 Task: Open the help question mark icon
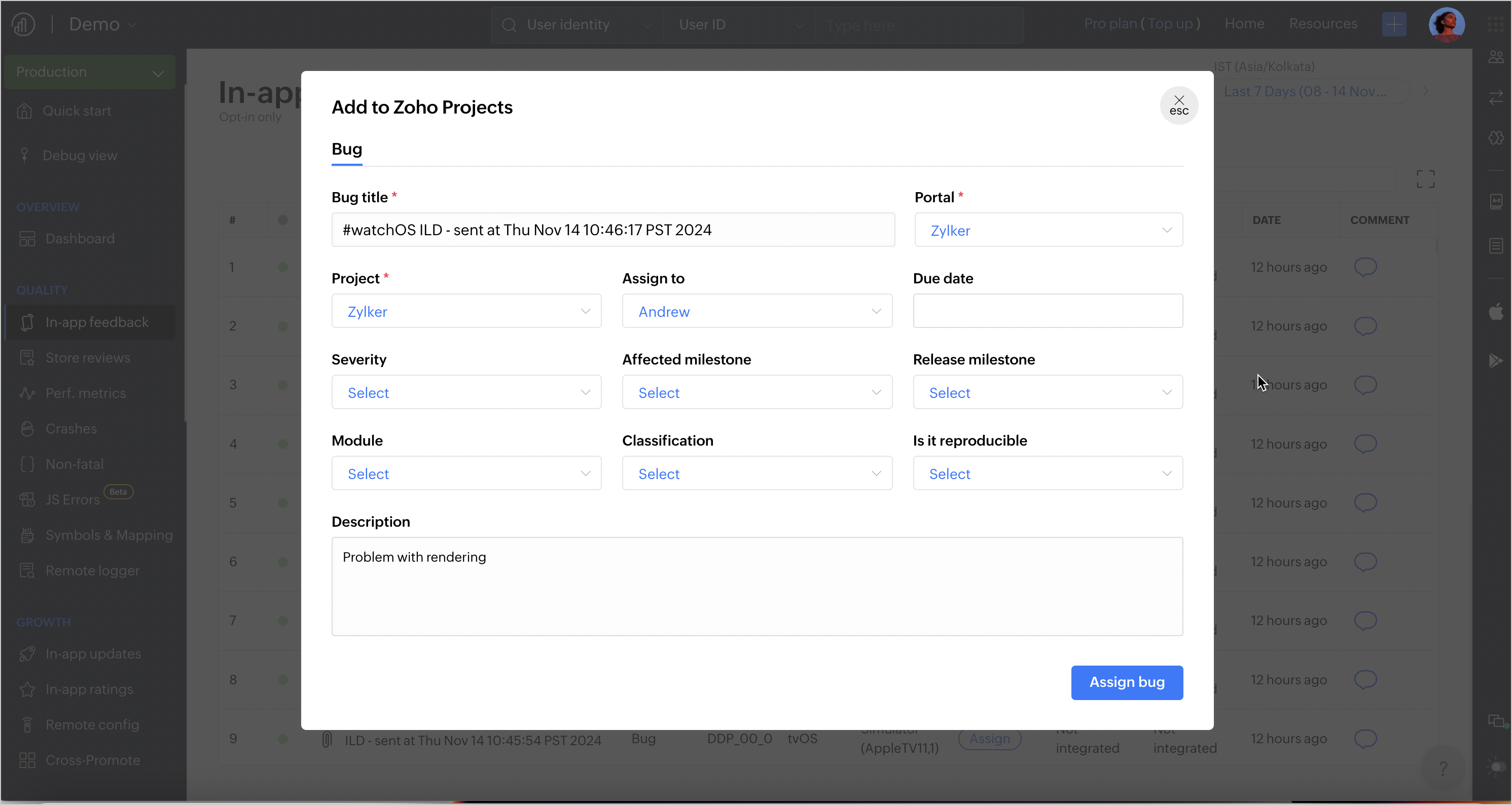(x=1443, y=767)
